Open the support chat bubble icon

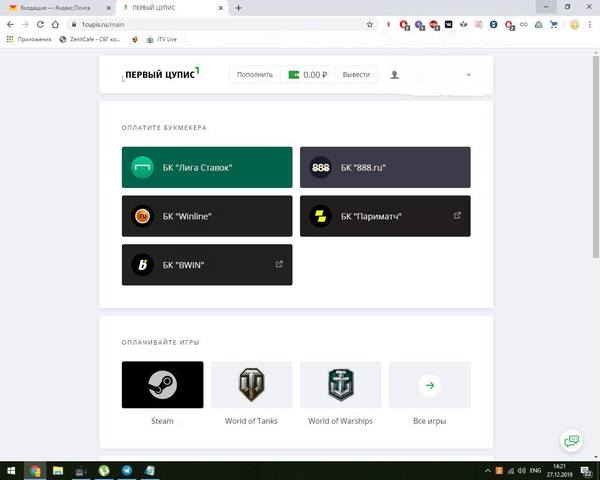coord(571,441)
